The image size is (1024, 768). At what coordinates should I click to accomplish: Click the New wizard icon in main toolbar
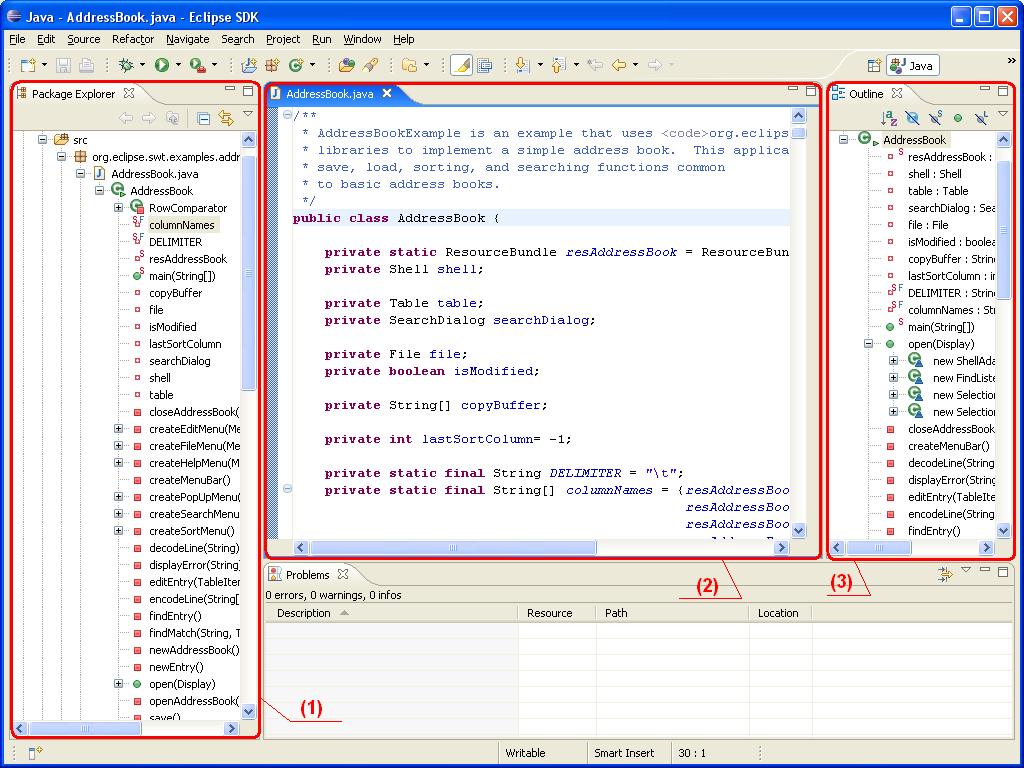coord(28,65)
